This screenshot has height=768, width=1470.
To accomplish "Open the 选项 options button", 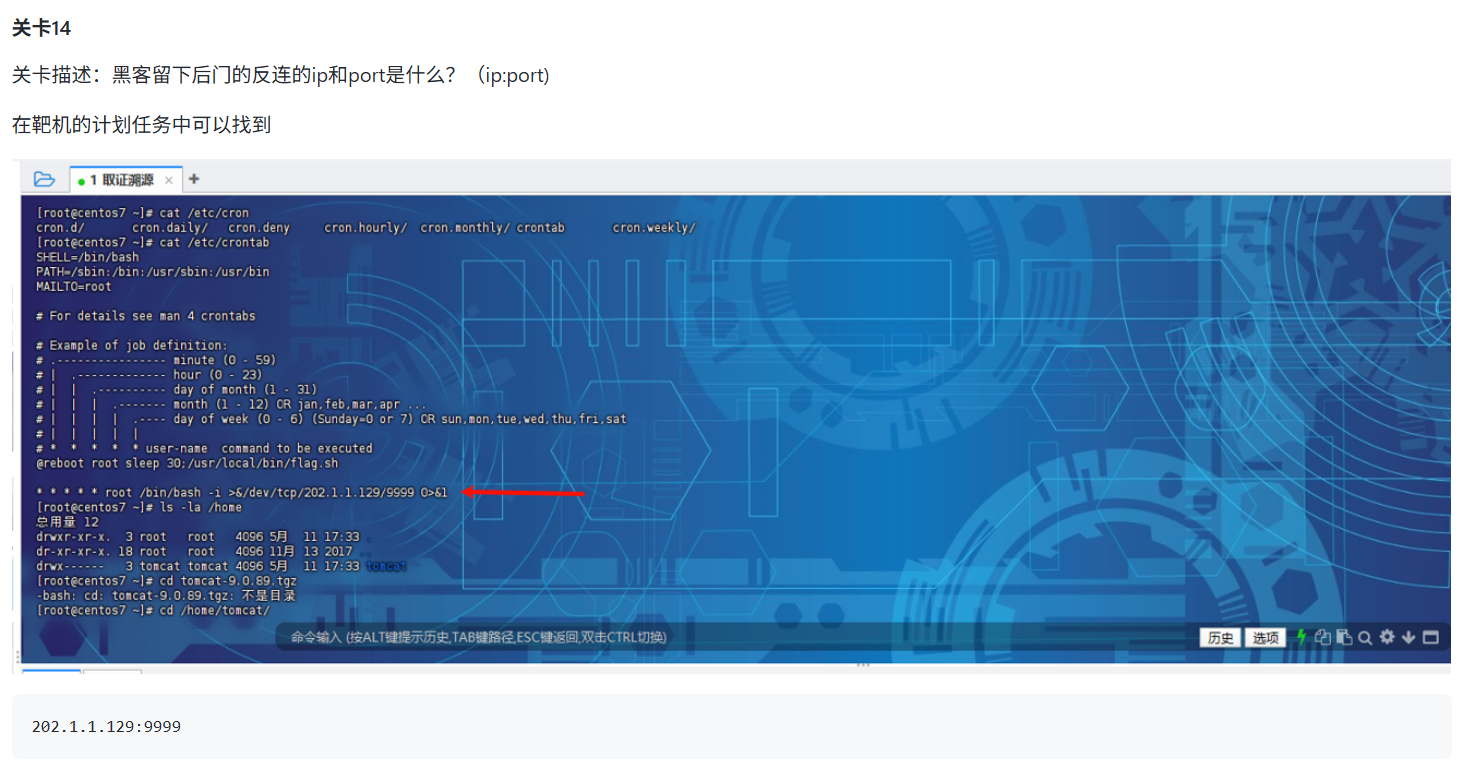I will pyautogui.click(x=1266, y=638).
